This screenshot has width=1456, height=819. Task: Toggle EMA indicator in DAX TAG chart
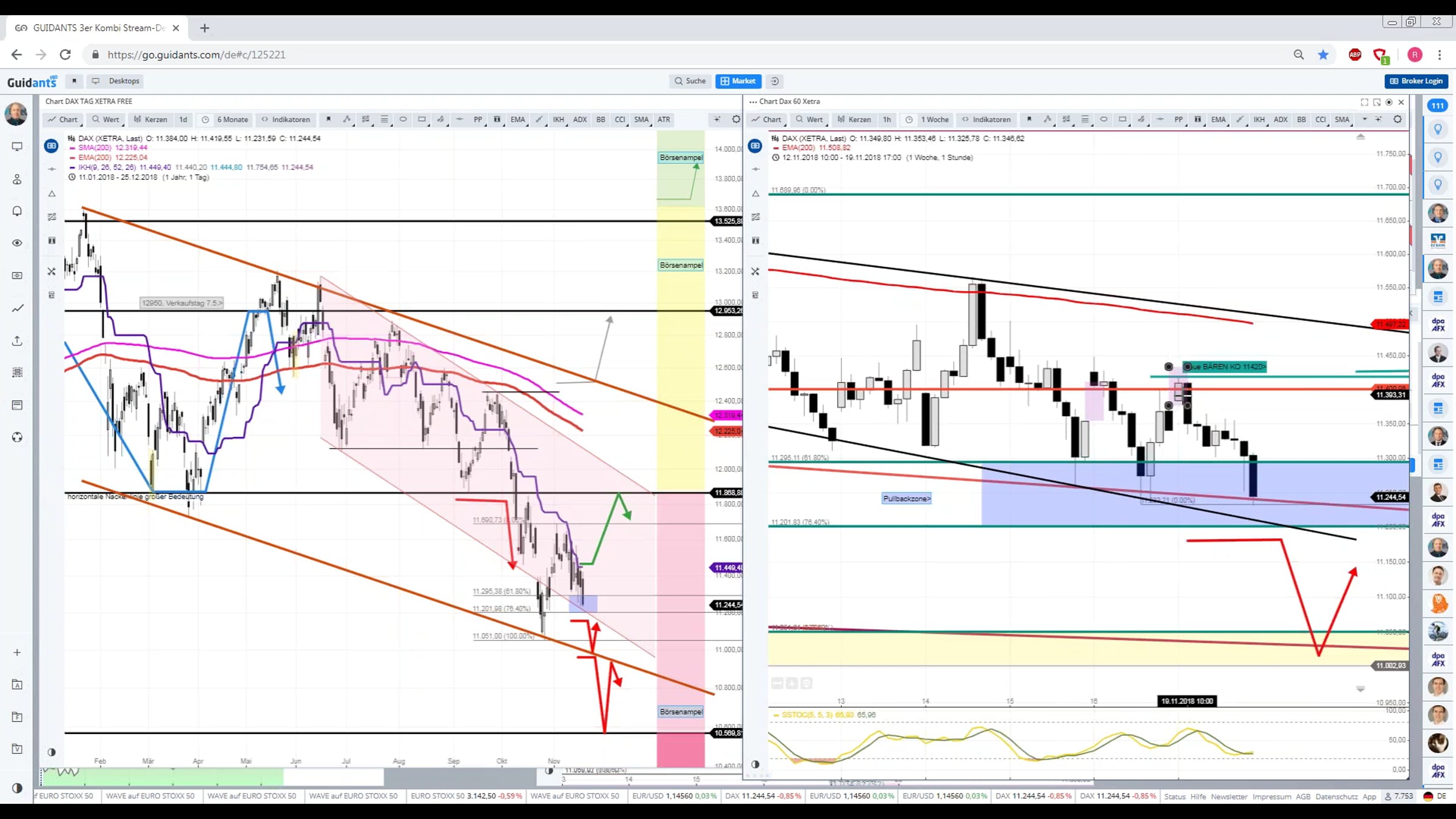(x=517, y=120)
